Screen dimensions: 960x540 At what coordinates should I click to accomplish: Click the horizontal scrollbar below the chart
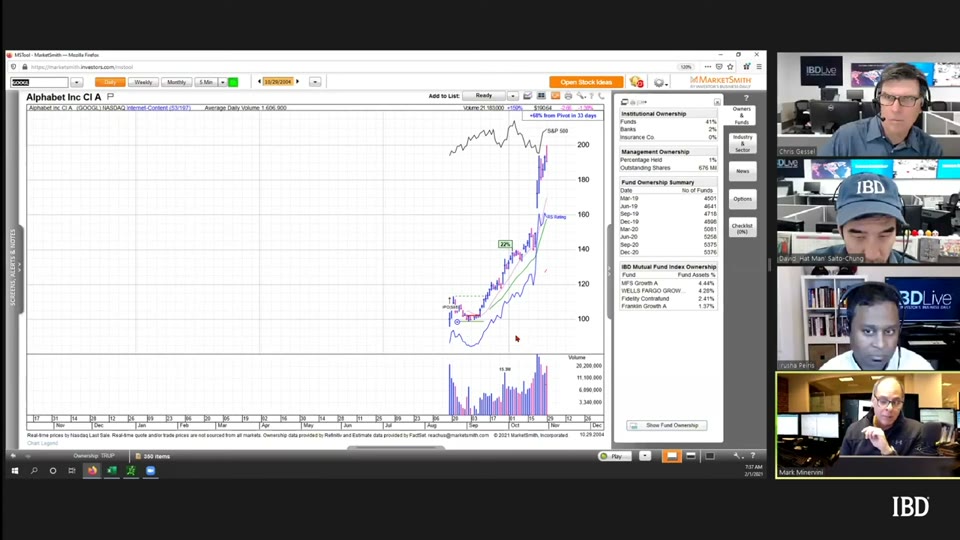[396, 448]
